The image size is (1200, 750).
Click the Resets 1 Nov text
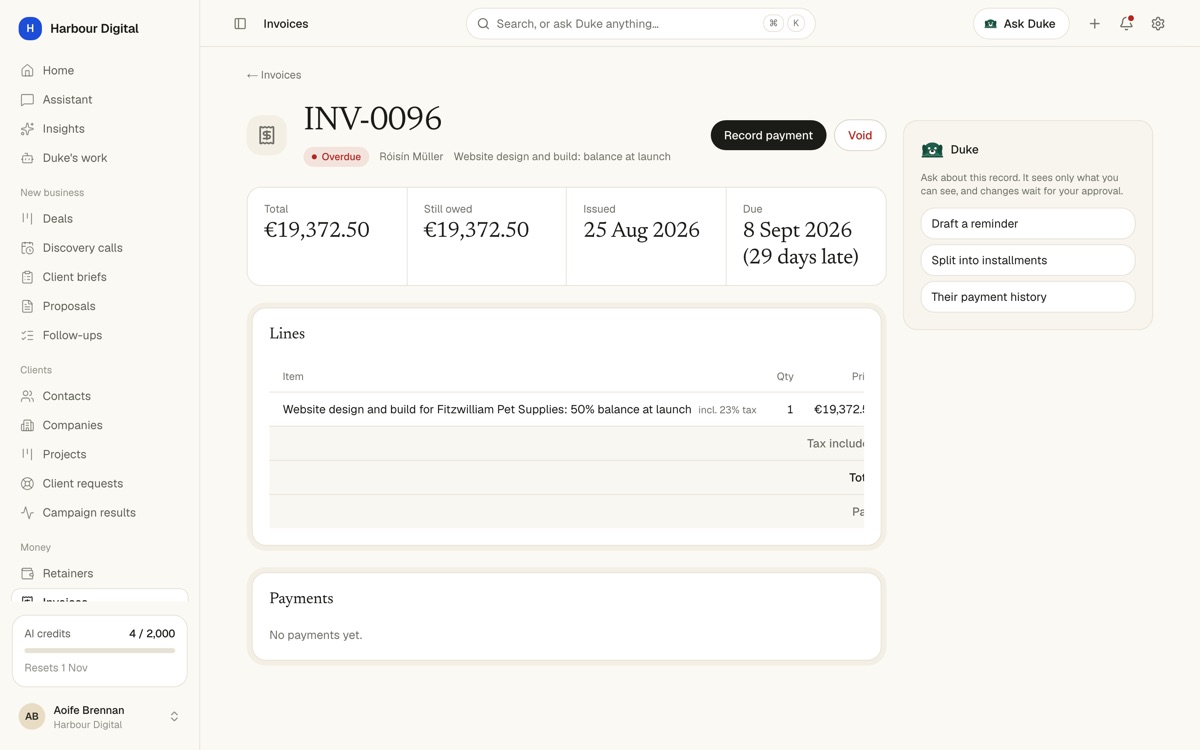[56, 668]
